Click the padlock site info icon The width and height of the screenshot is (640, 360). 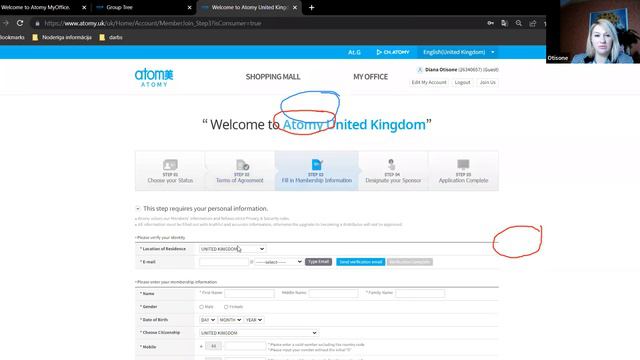point(37,23)
